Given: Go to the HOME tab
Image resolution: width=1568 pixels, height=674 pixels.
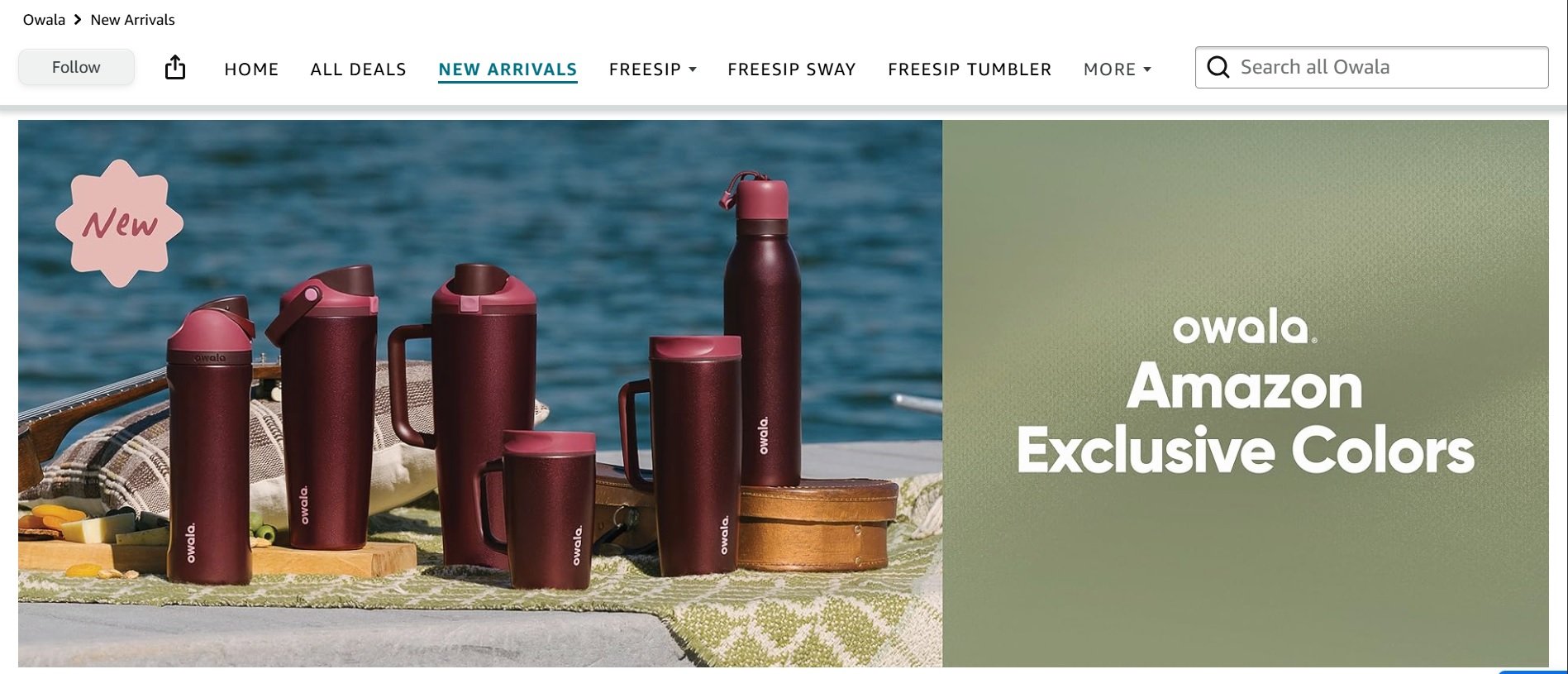Looking at the screenshot, I should click(x=251, y=69).
